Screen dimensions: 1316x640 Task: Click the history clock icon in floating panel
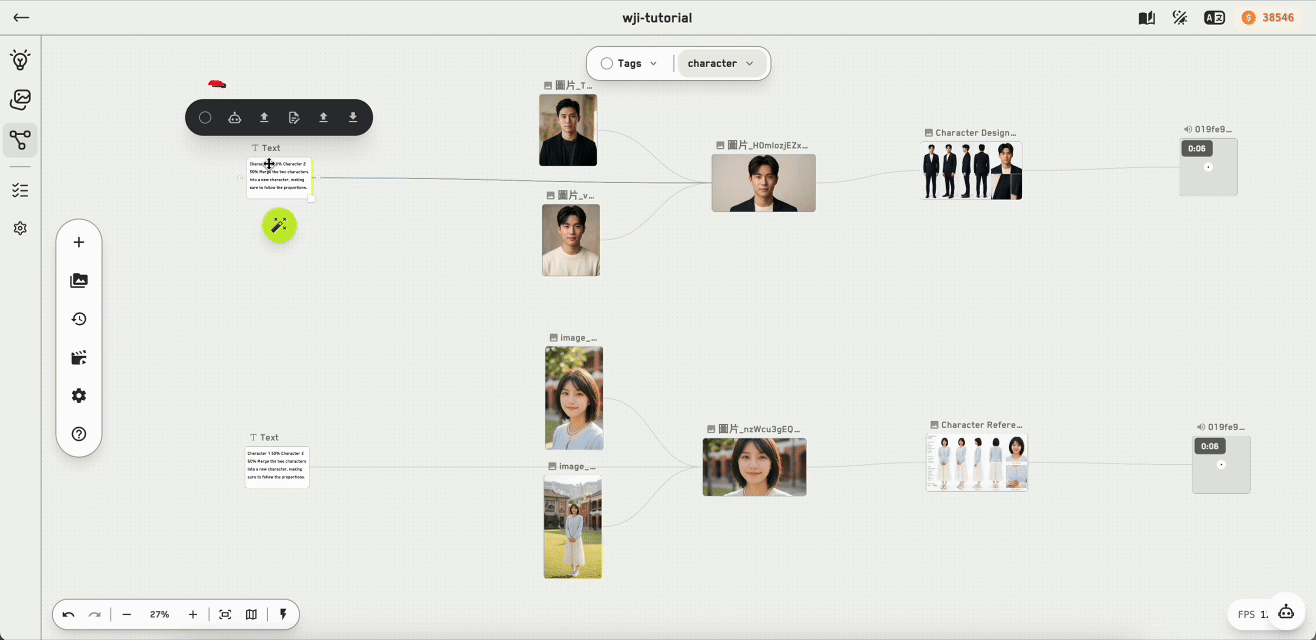(79, 319)
